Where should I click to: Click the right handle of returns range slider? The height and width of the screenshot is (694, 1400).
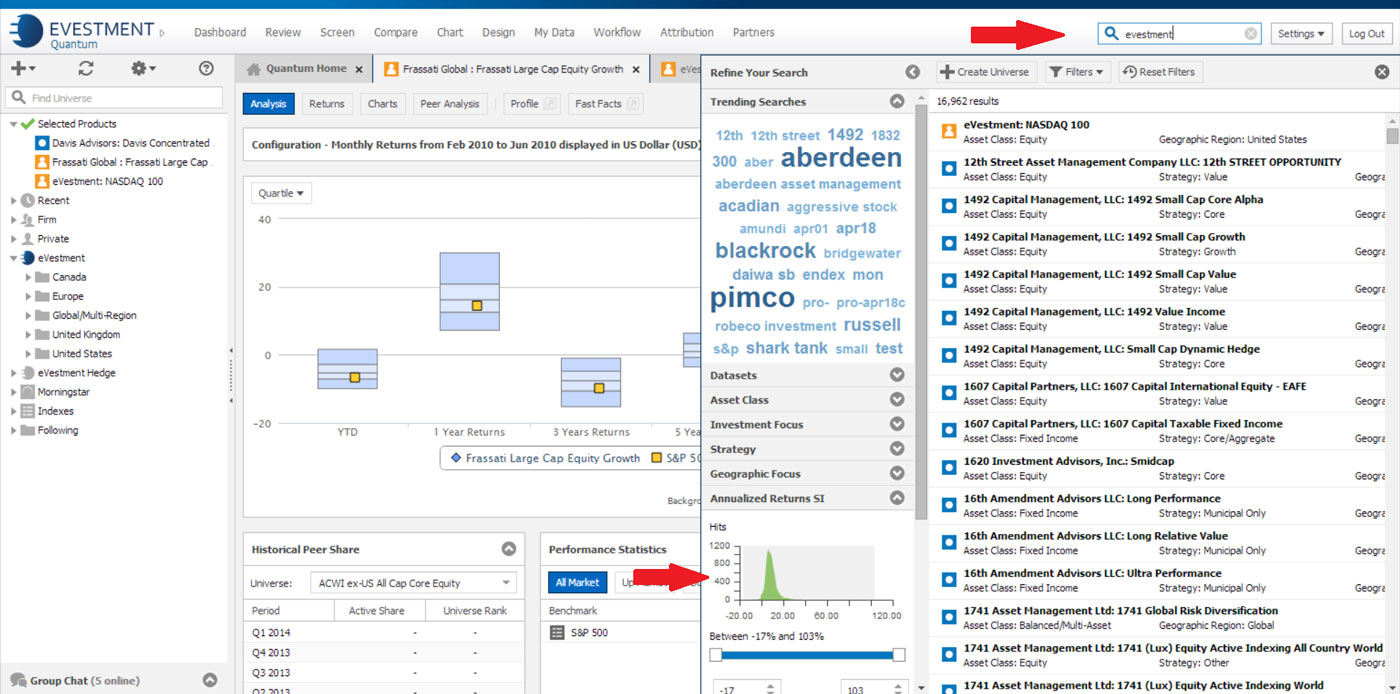pyautogui.click(x=898, y=655)
